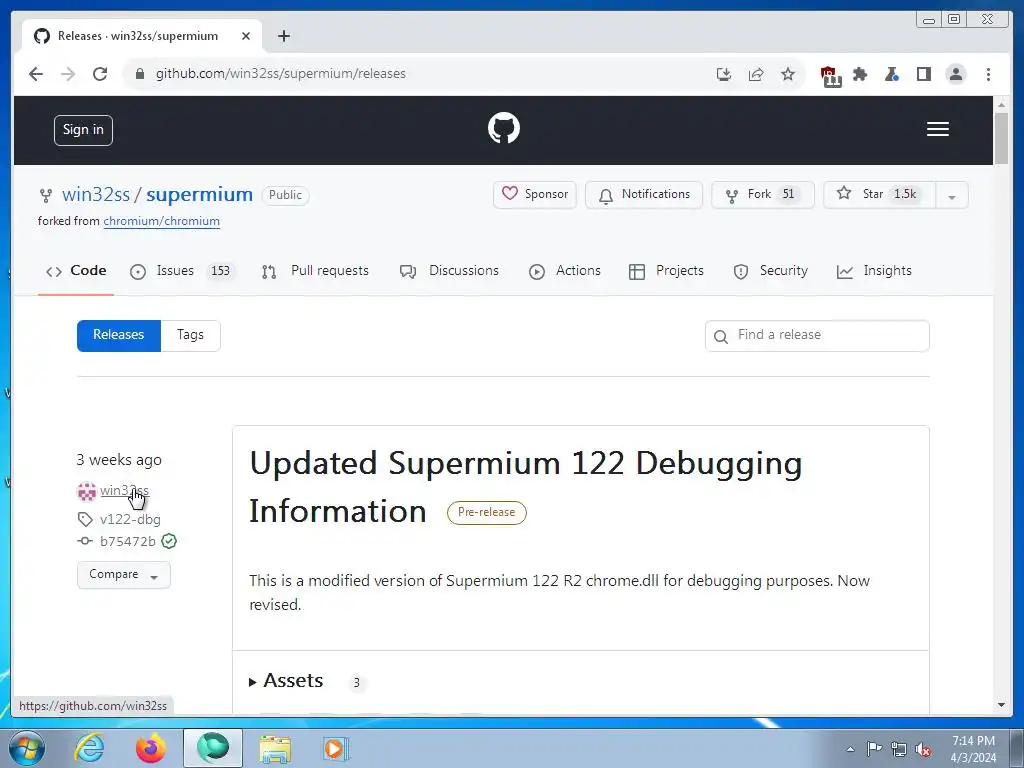1024x768 pixels.
Task: Expand the Star lists dropdown arrow
Action: 952,195
